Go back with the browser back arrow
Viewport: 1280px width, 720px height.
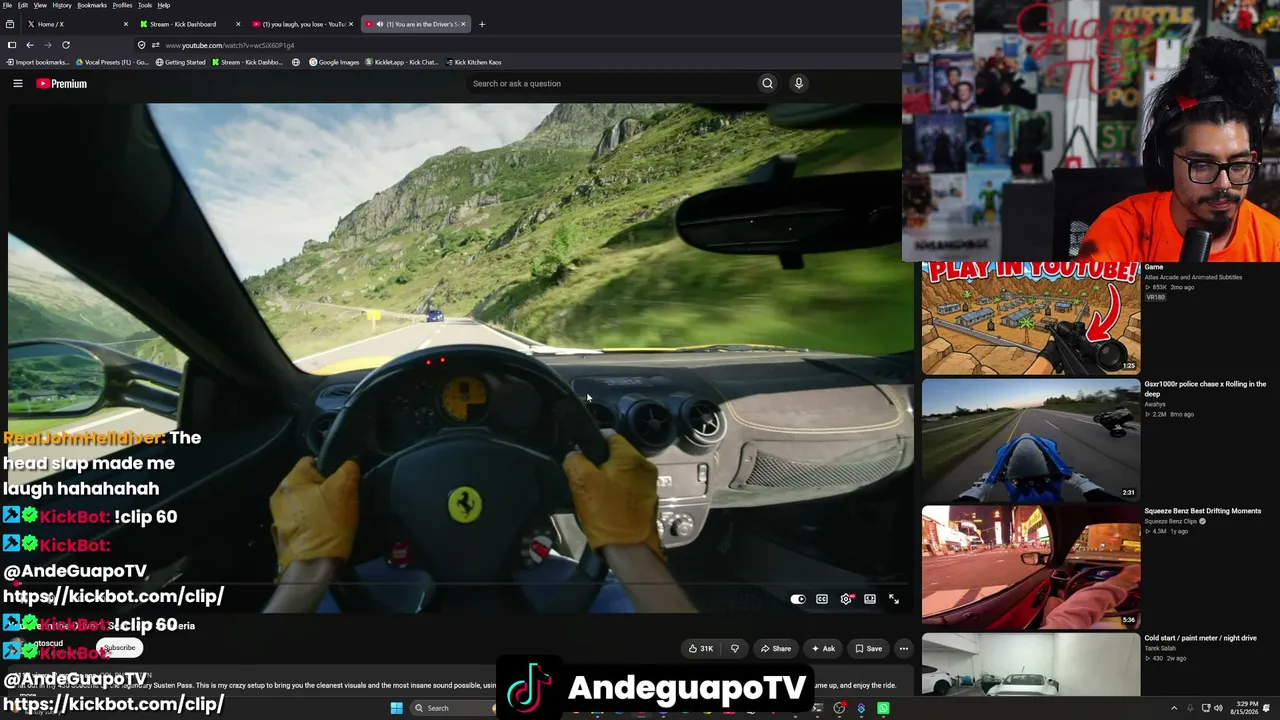pos(30,45)
